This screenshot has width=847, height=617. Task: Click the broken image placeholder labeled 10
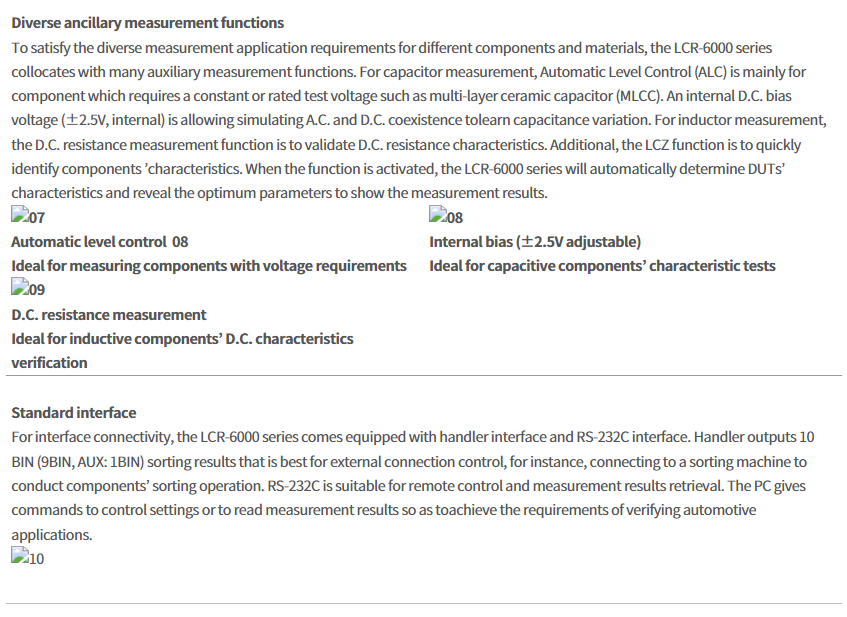tap(28, 557)
